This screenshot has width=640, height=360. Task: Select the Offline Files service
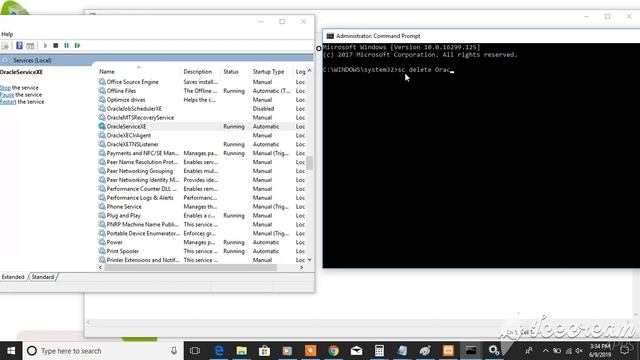[x=121, y=91]
